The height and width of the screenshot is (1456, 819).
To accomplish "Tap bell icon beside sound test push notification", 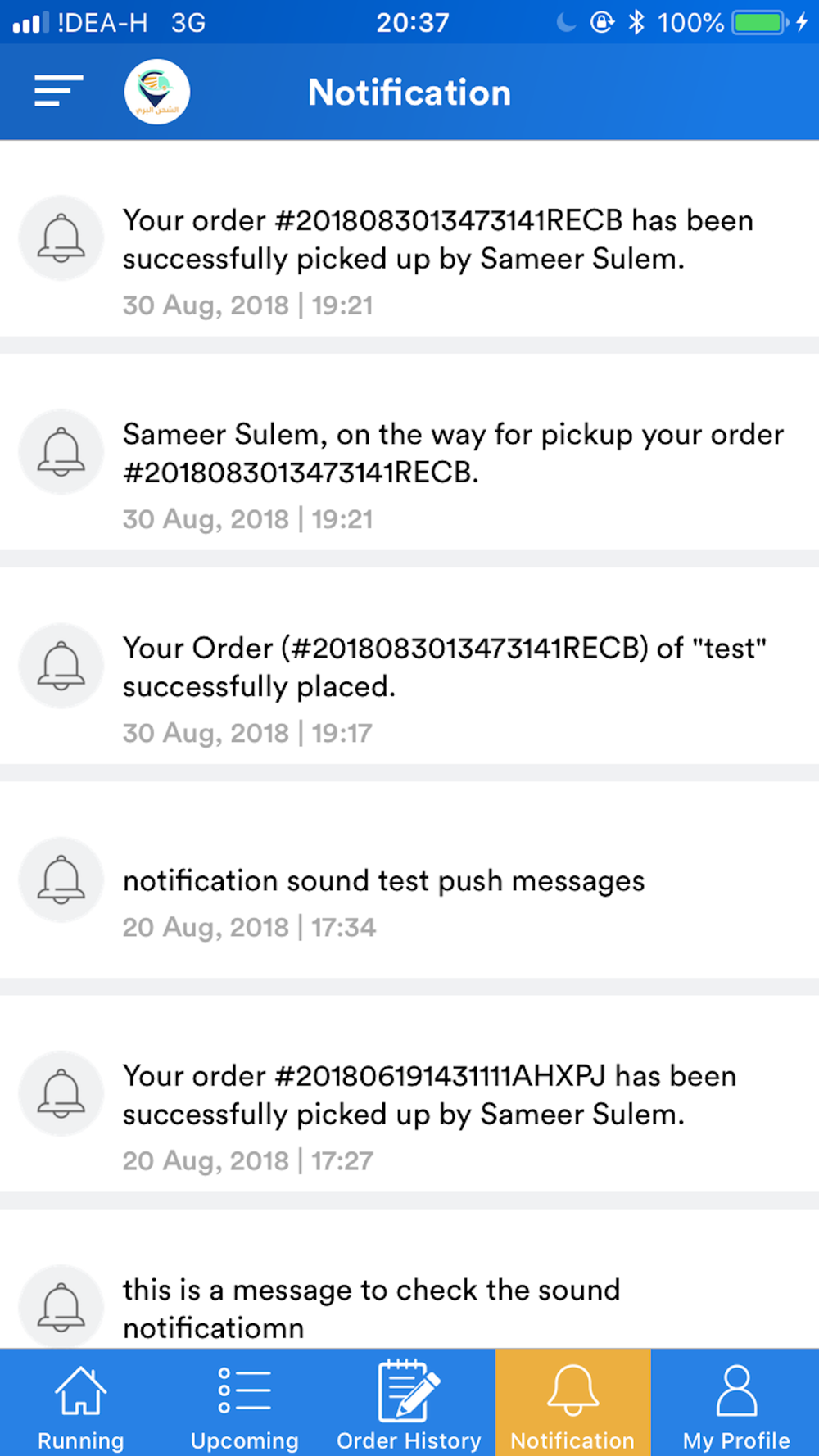I will tap(61, 879).
